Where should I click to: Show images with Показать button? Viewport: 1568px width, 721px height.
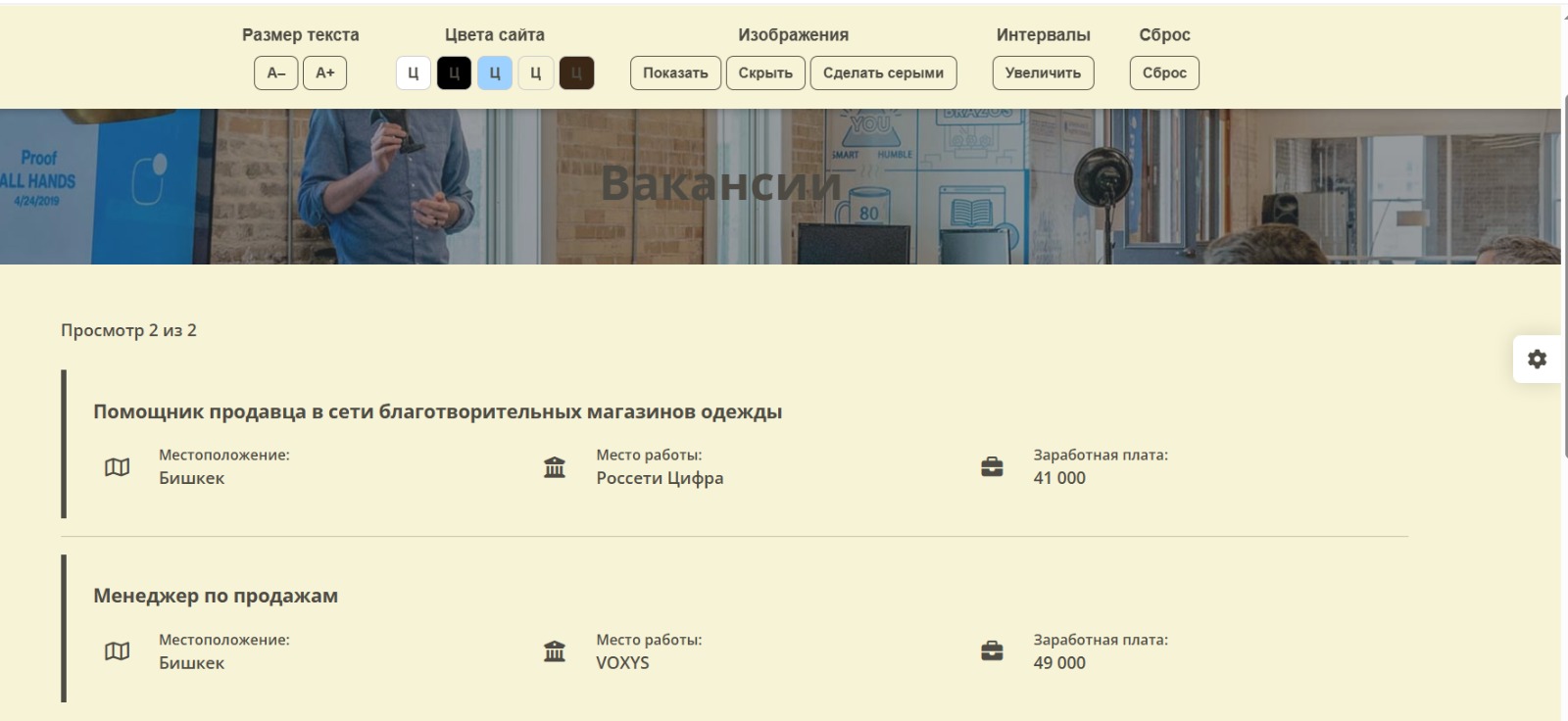(675, 72)
